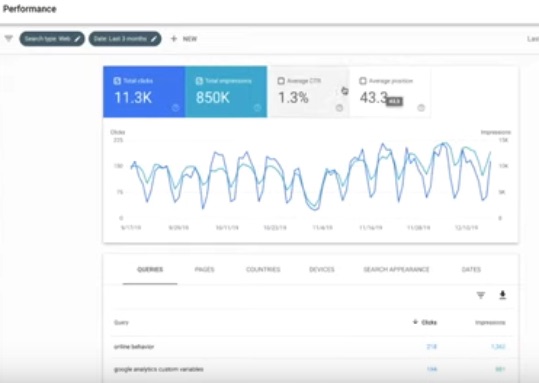This screenshot has height=383, width=539.
Task: Click the 43.3 average position value
Action: click(x=374, y=97)
